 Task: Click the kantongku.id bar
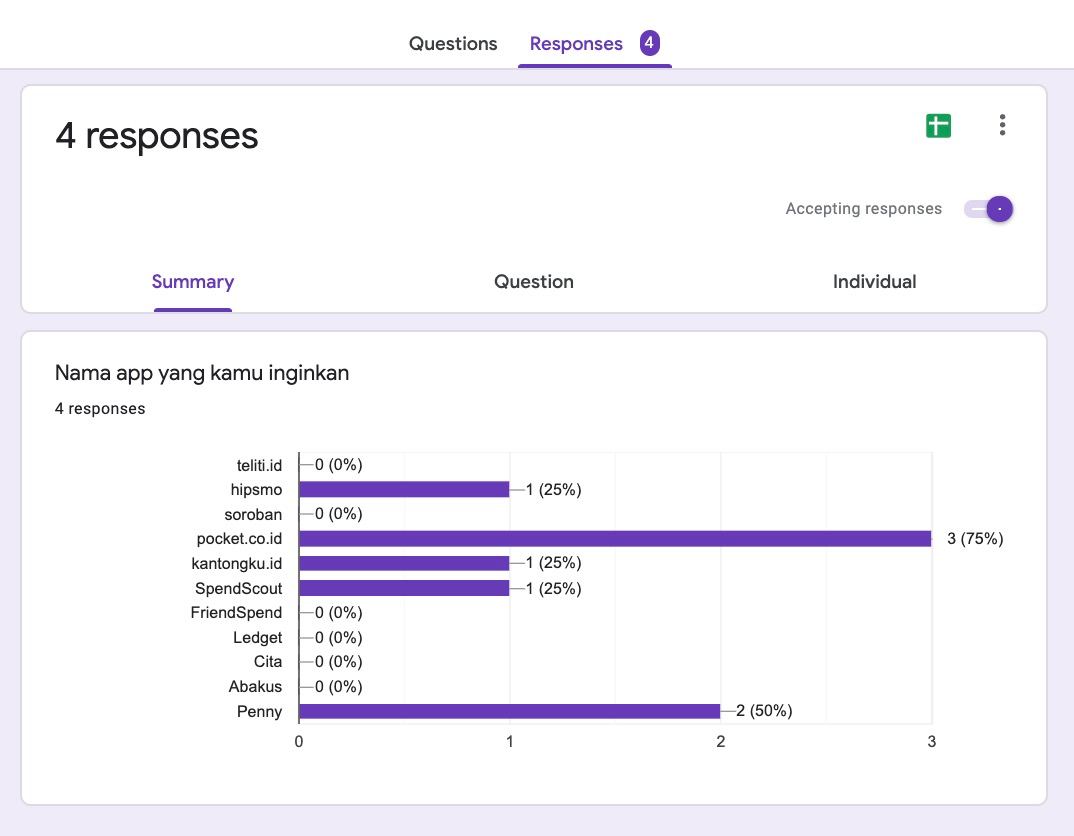(x=404, y=563)
